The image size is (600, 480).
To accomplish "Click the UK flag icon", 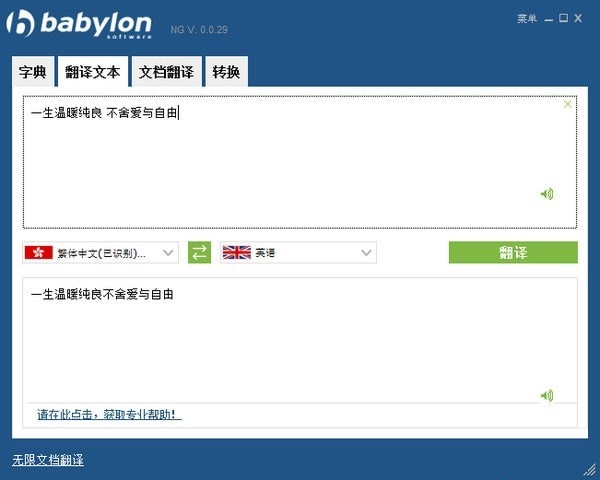I will 237,253.
